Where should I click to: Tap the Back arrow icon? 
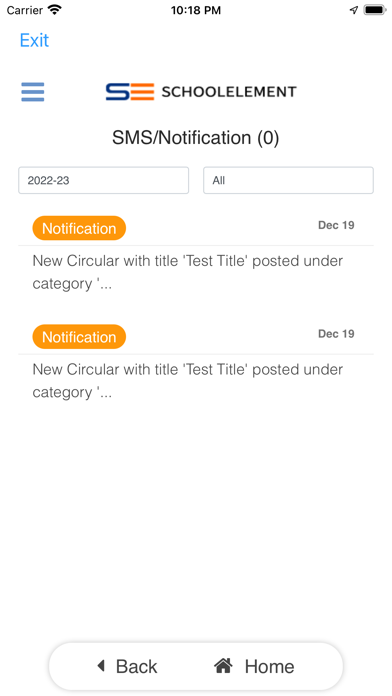coord(101,666)
